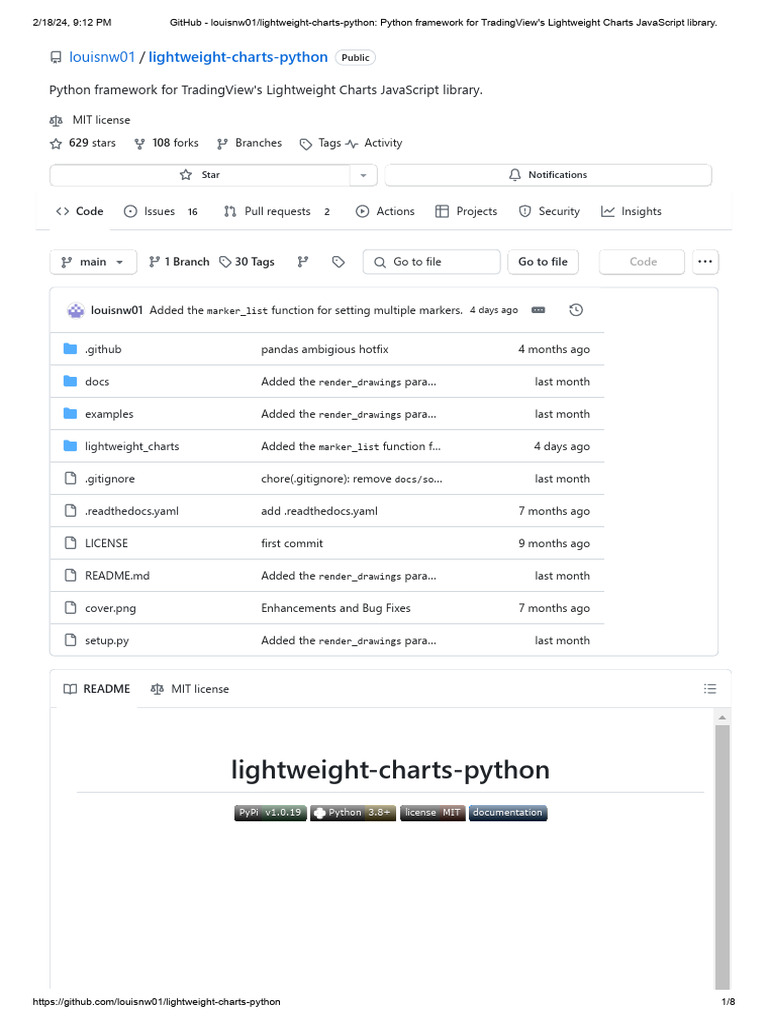The image size is (768, 1024).
Task: Click the louisnw01 avatar in commit row
Action: (76, 310)
